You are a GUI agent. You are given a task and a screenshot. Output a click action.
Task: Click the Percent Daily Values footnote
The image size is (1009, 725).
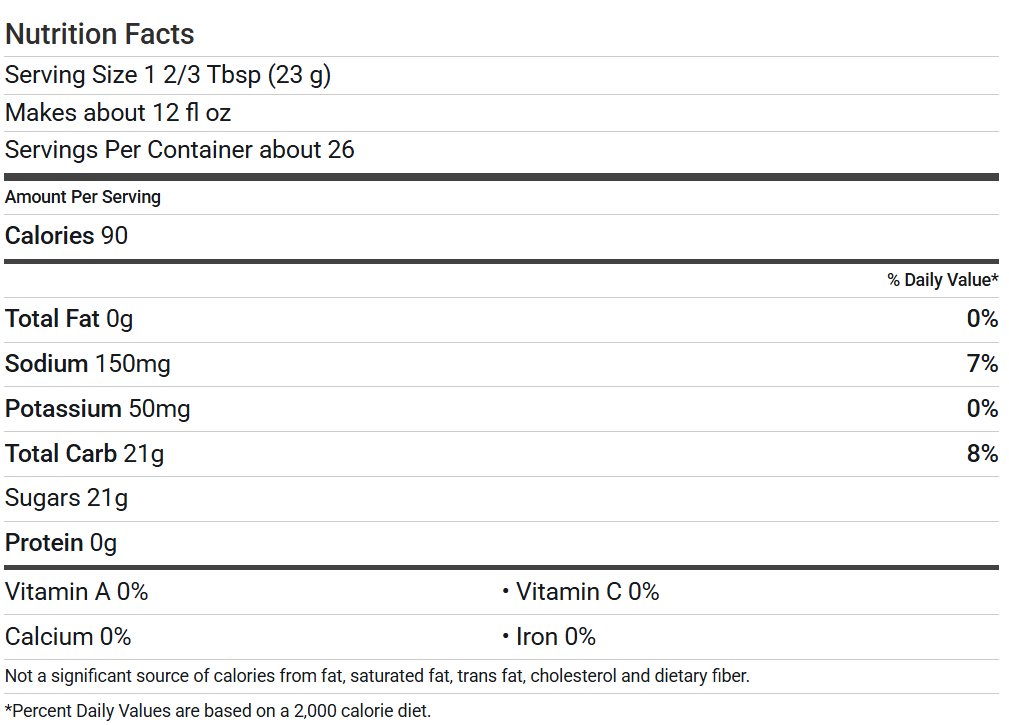(218, 711)
